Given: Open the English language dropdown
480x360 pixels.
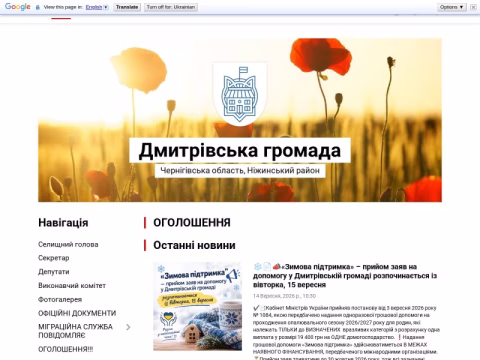Looking at the screenshot, I should click(97, 7).
